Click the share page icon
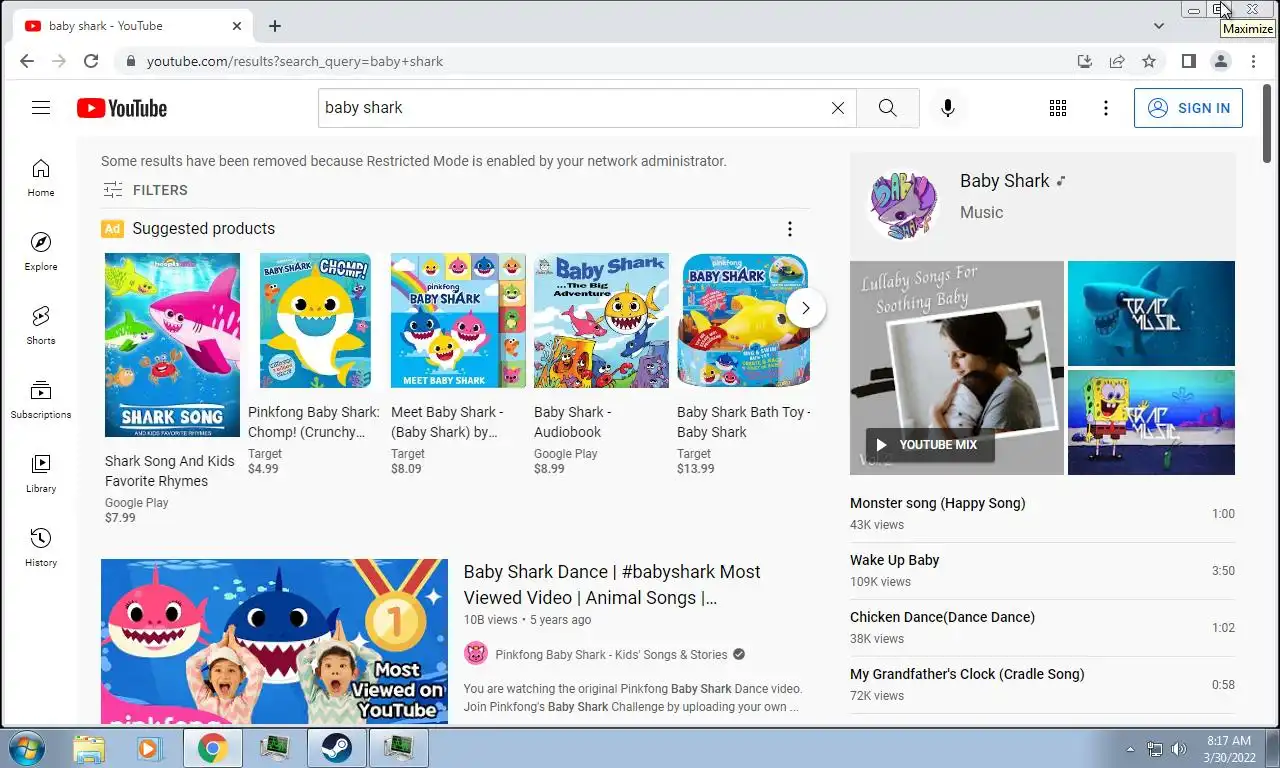 tap(1117, 61)
